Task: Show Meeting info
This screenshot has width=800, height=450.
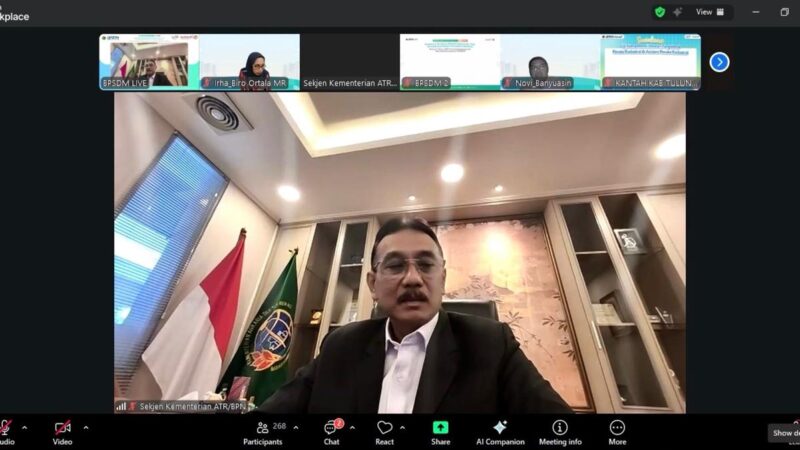Action: (x=560, y=432)
